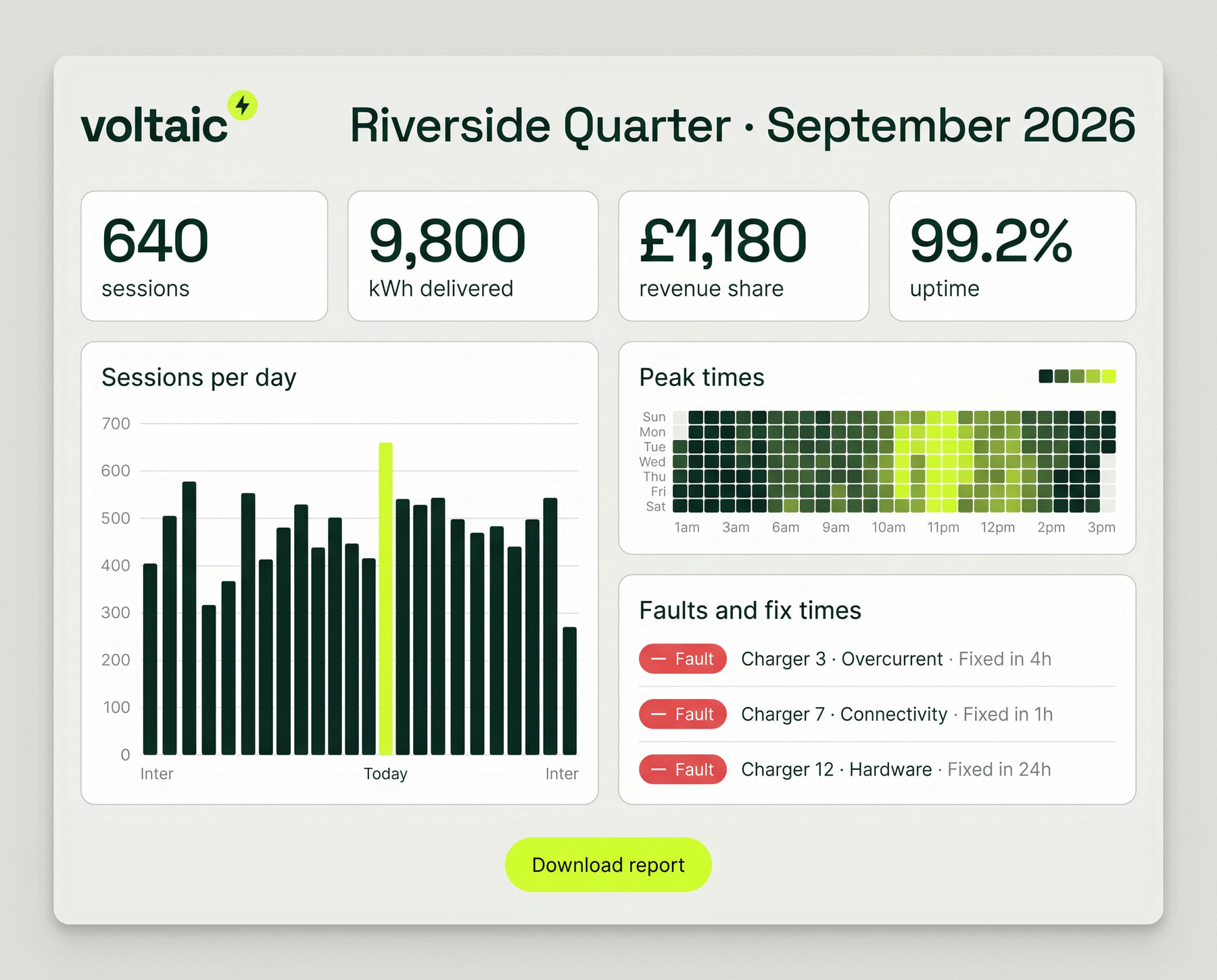
Task: Click the Riverside Quarter September 2026 heading
Action: click(742, 126)
